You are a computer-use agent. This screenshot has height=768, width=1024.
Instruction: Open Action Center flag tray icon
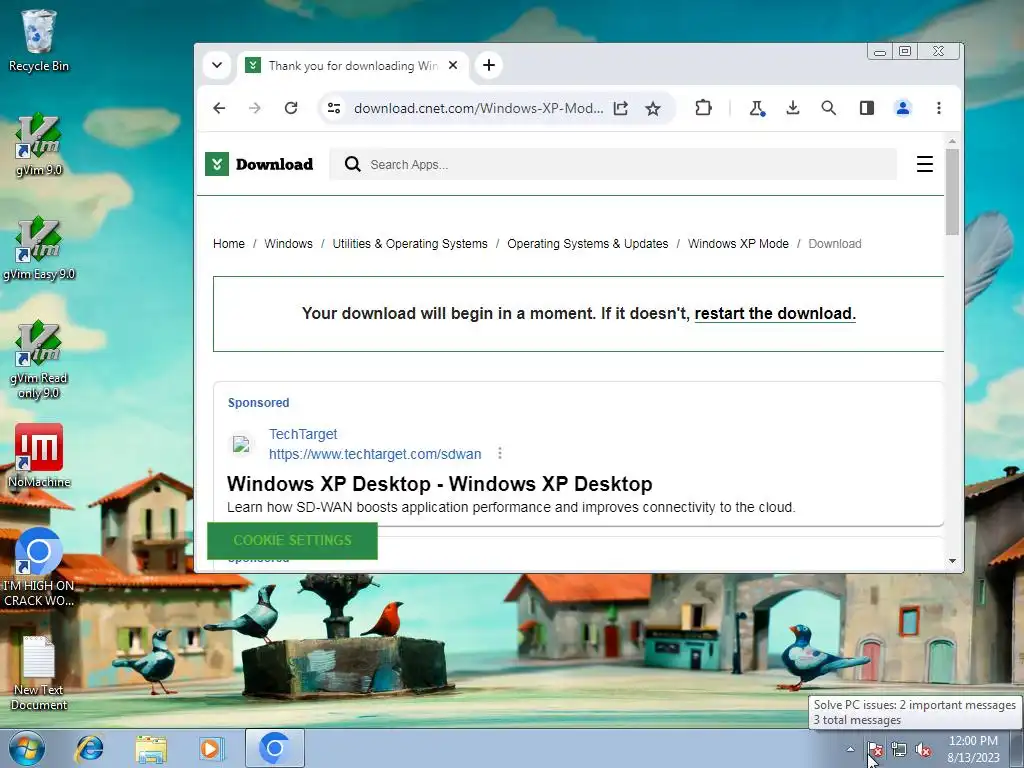(875, 749)
